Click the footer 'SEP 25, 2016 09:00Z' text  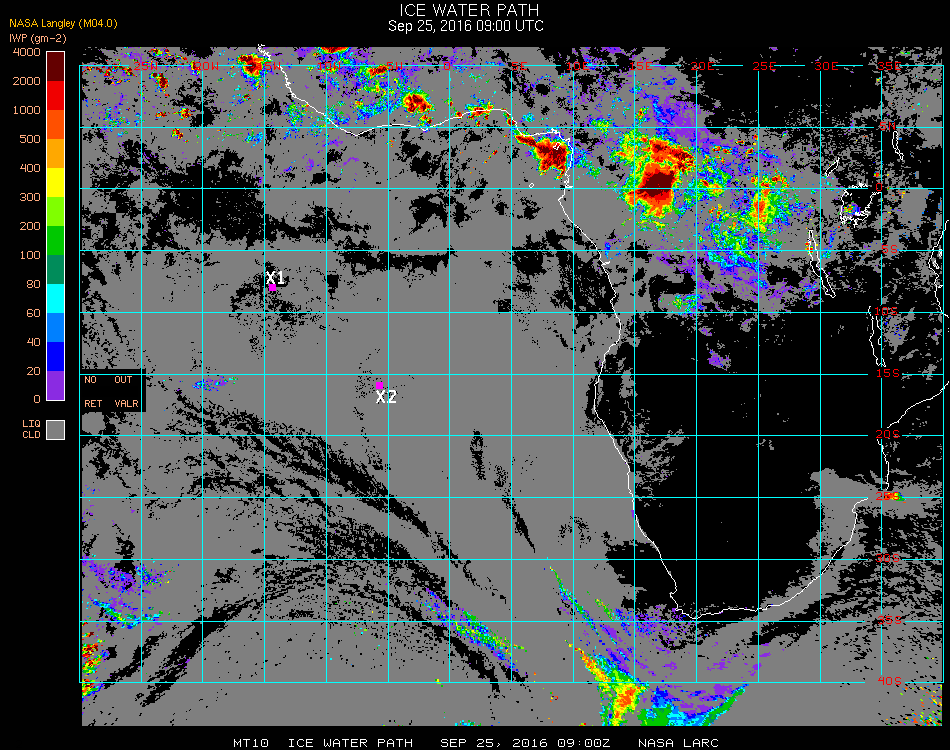pyautogui.click(x=525, y=743)
